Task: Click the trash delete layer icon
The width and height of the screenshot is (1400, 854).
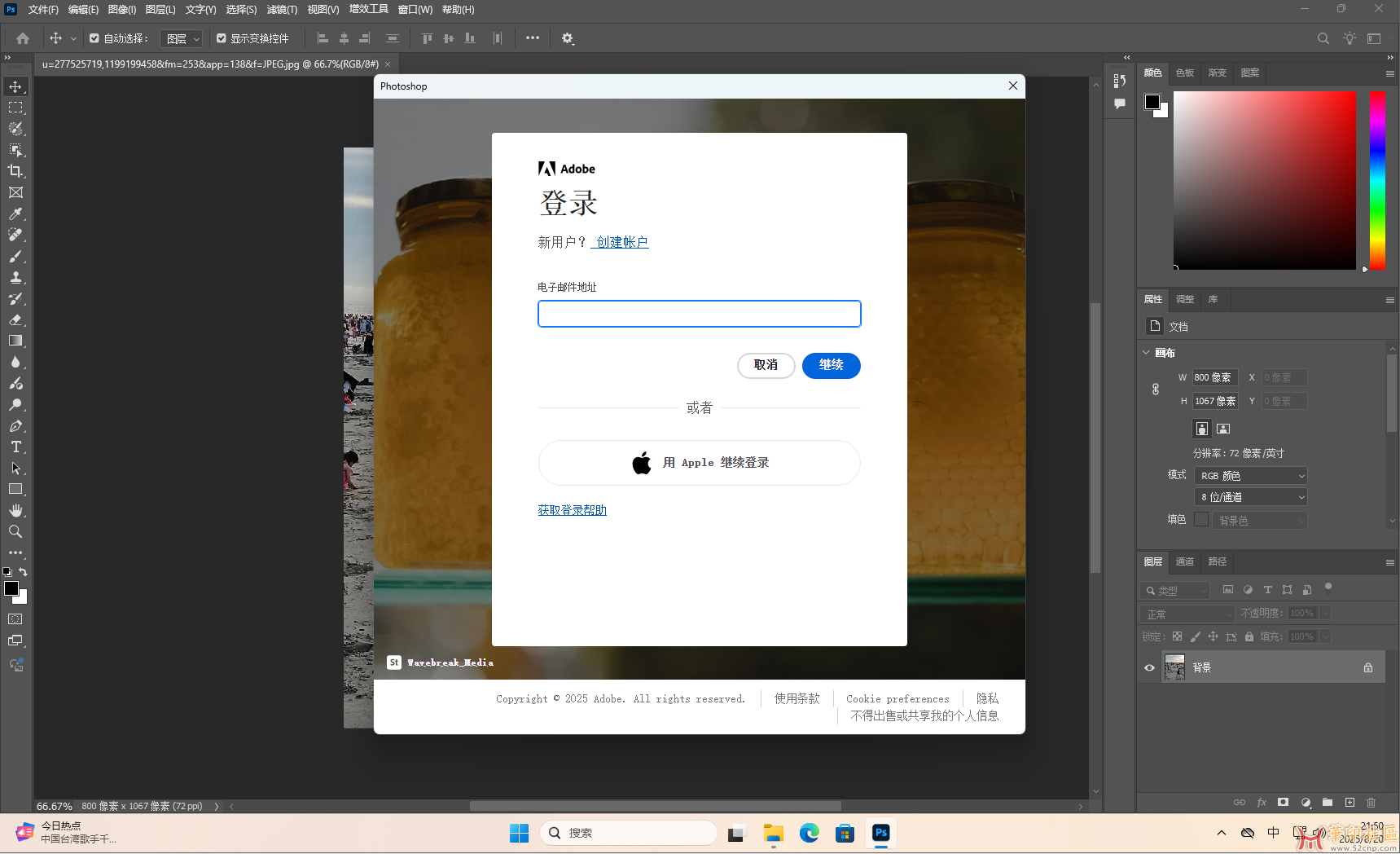Action: coord(1371,803)
